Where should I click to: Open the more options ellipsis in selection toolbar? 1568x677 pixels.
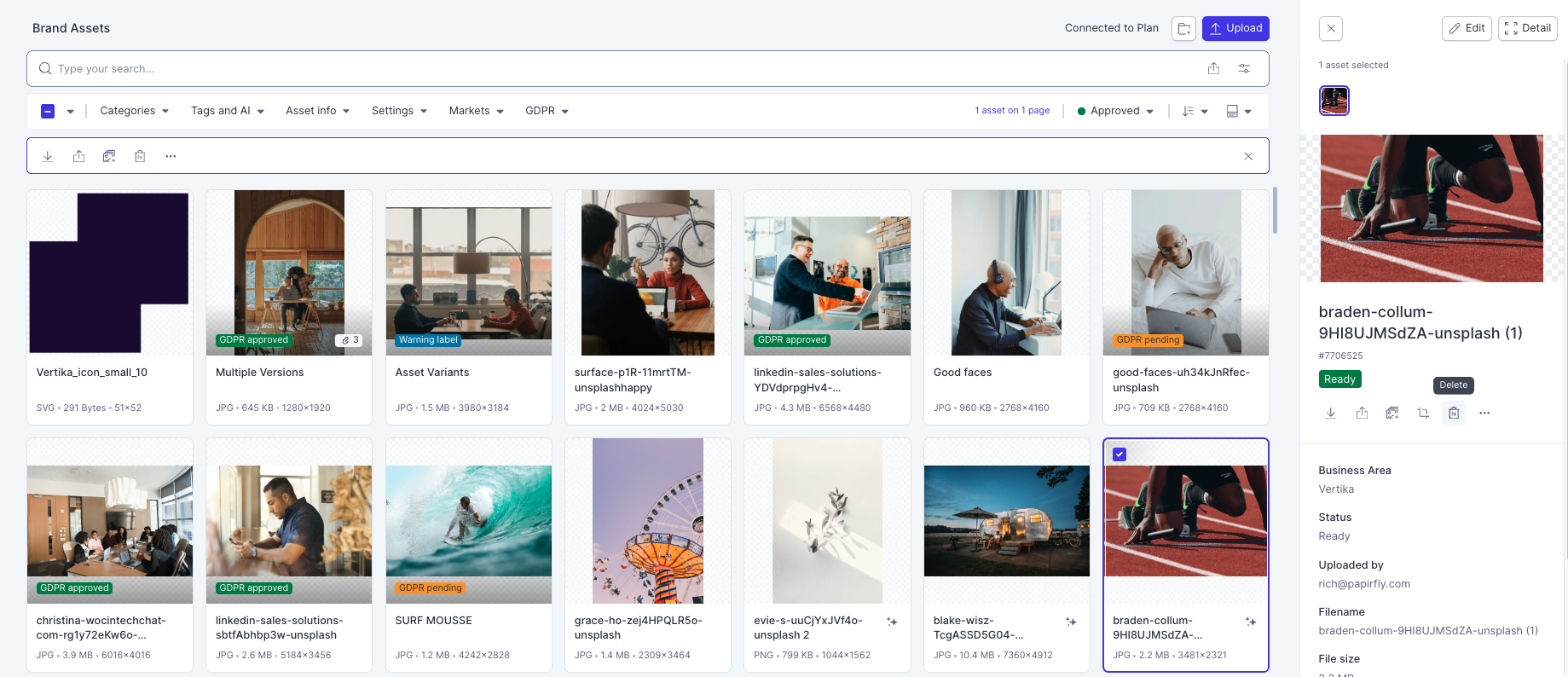click(x=171, y=156)
